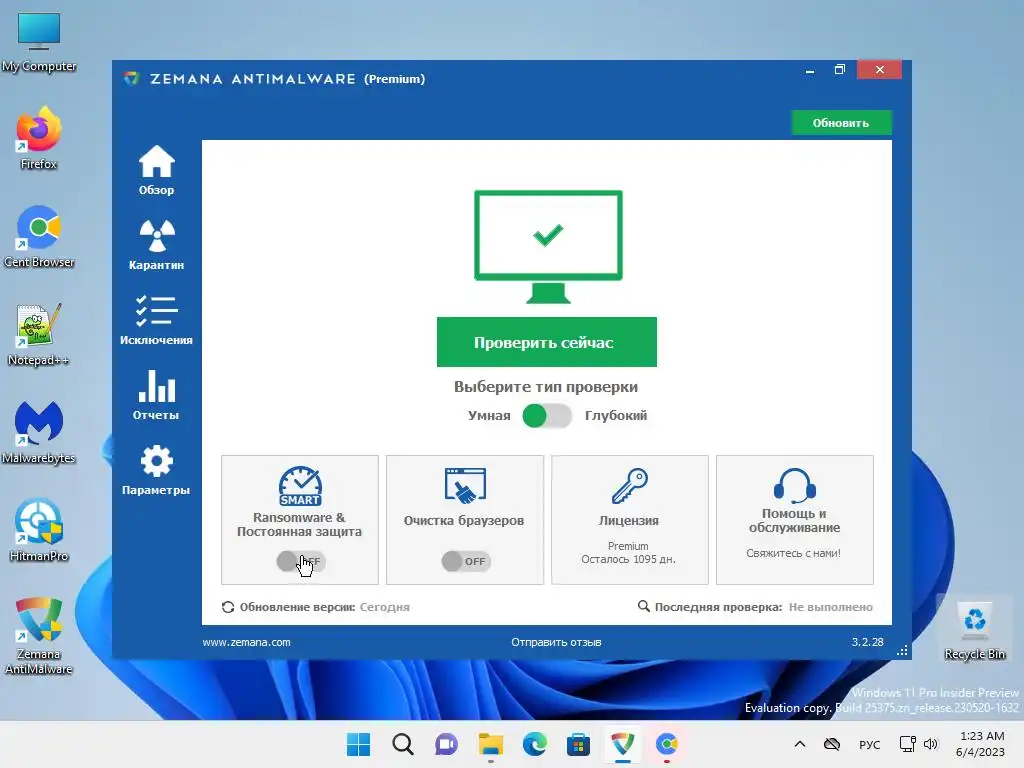Open Отчеты reports section
This screenshot has height=768, width=1024.
(156, 394)
